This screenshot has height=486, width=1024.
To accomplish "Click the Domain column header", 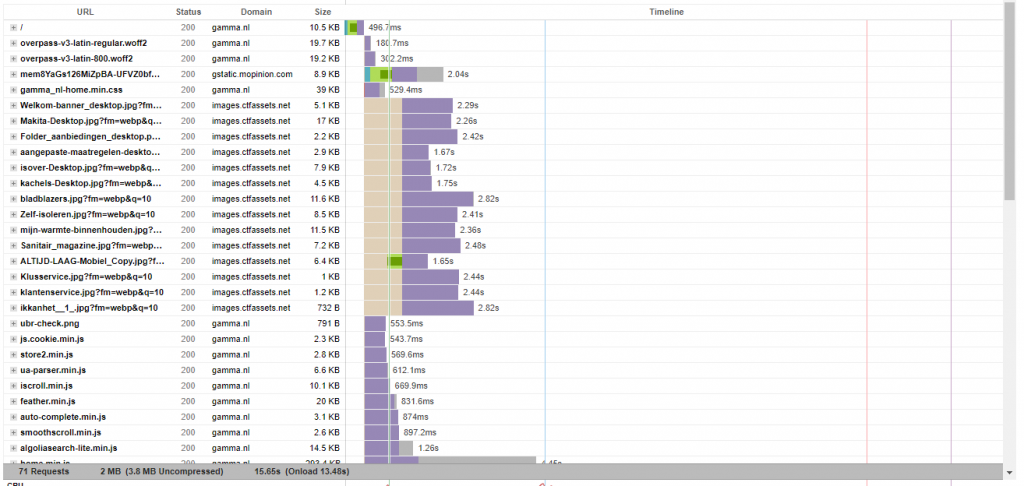I will click(x=256, y=12).
